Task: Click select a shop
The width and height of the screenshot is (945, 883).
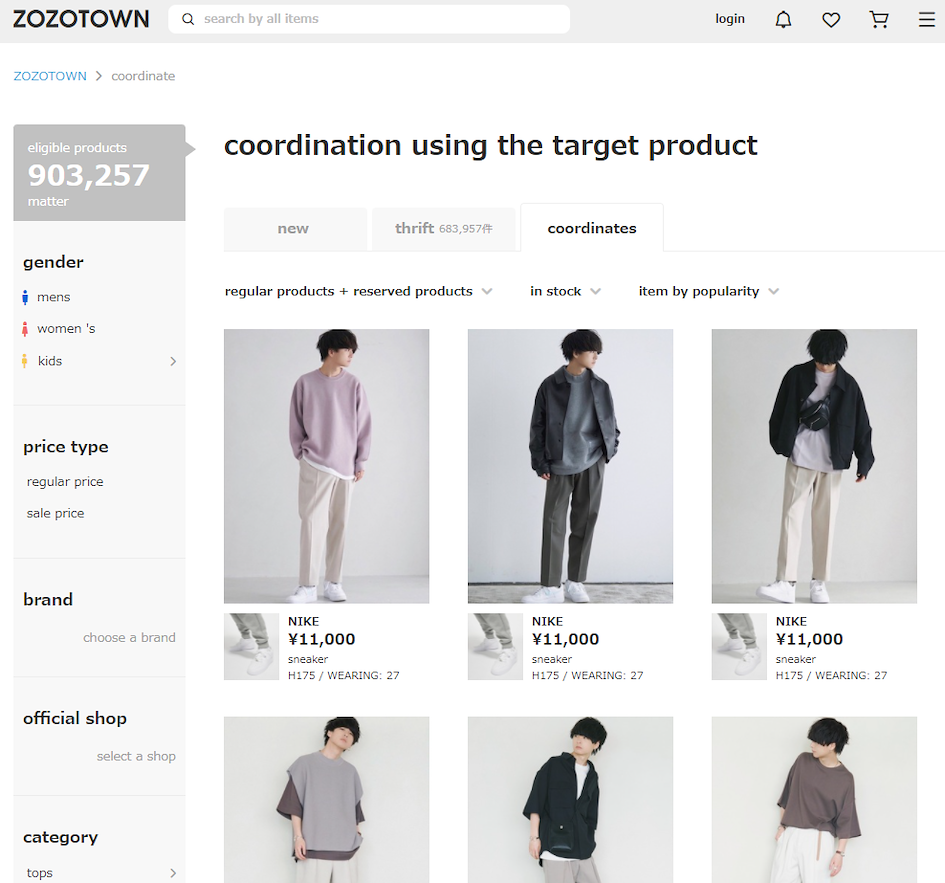Action: [x=136, y=756]
